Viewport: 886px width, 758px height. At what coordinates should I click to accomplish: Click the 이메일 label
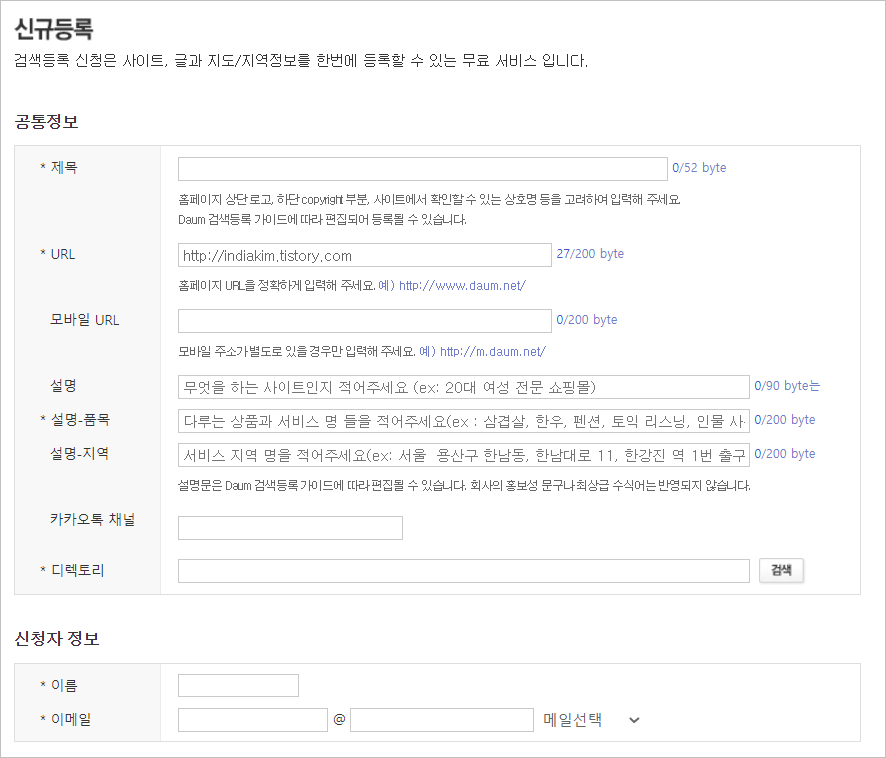(71, 720)
